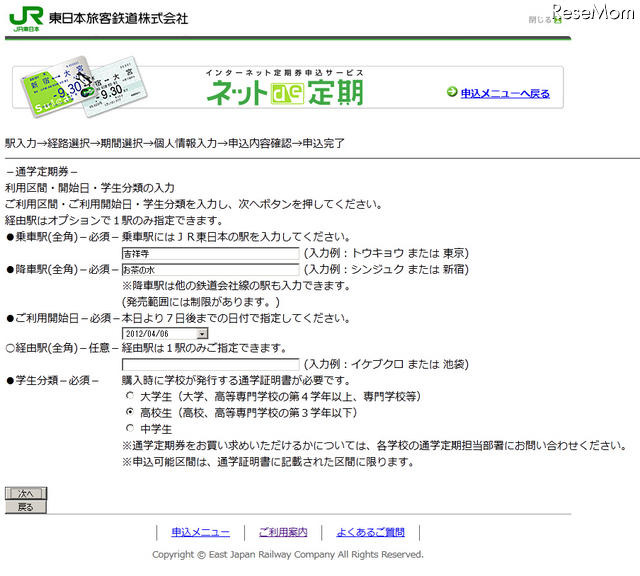The width and height of the screenshot is (640, 576).
Task: Click the Suica commuter pass cards image
Action: pos(84,87)
